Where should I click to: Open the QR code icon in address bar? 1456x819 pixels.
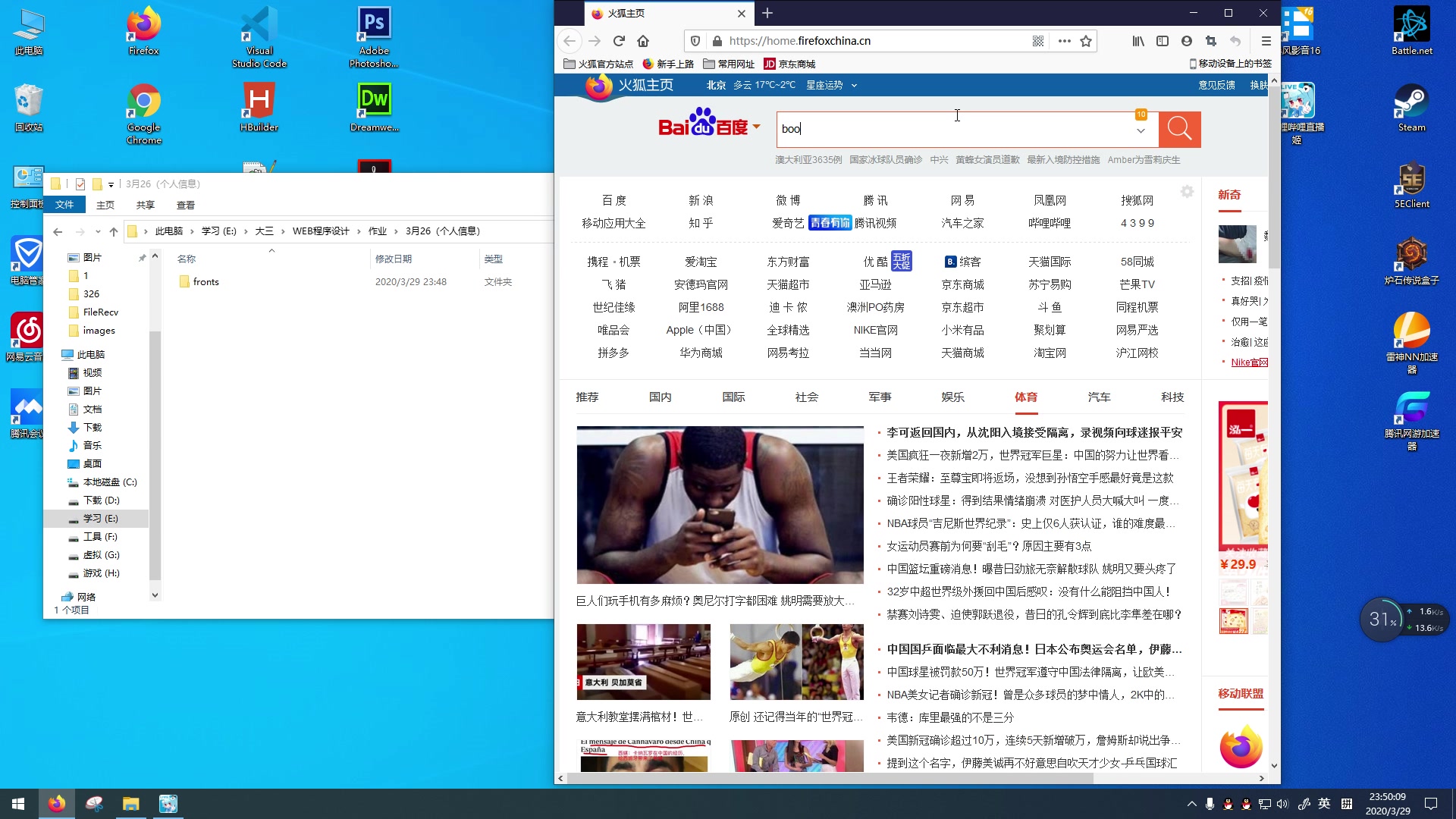1038,41
